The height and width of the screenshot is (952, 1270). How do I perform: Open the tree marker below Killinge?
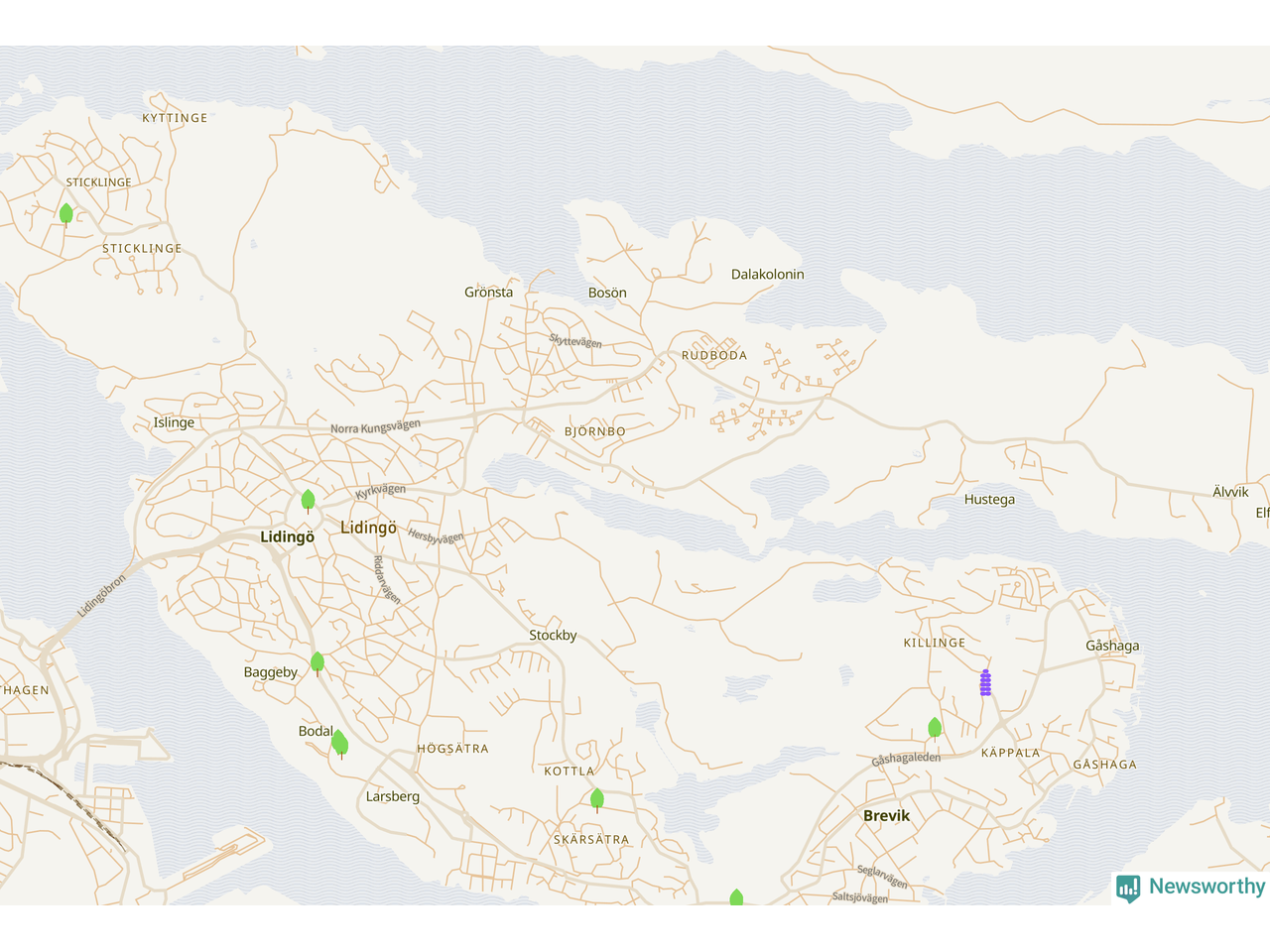point(935,729)
